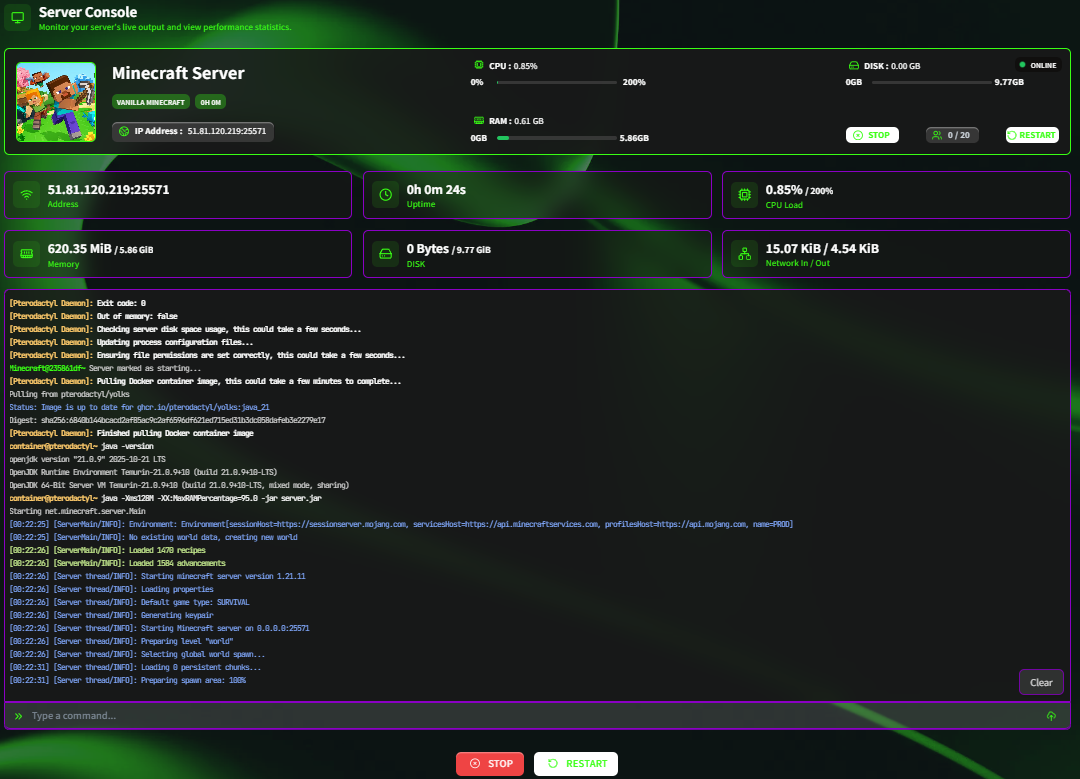The width and height of the screenshot is (1080, 779).
Task: Select the CPU usage chip icon
Action: [479, 65]
